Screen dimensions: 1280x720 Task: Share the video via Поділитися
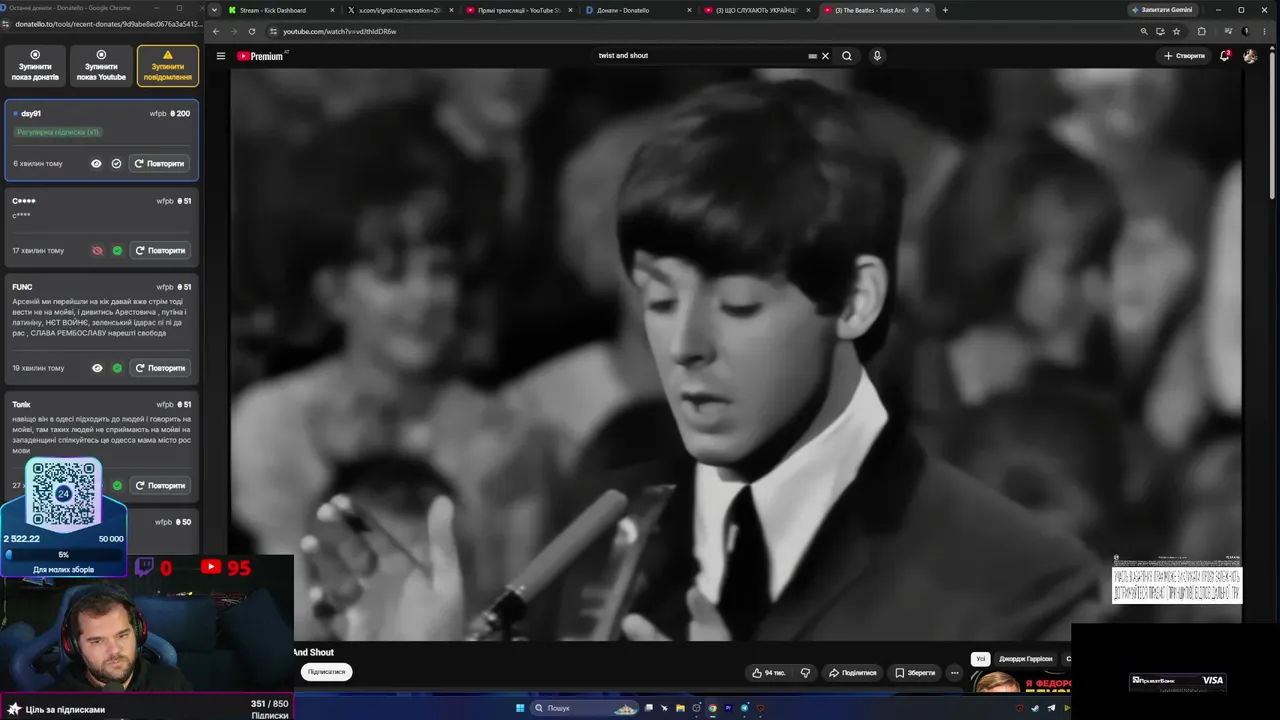[852, 673]
